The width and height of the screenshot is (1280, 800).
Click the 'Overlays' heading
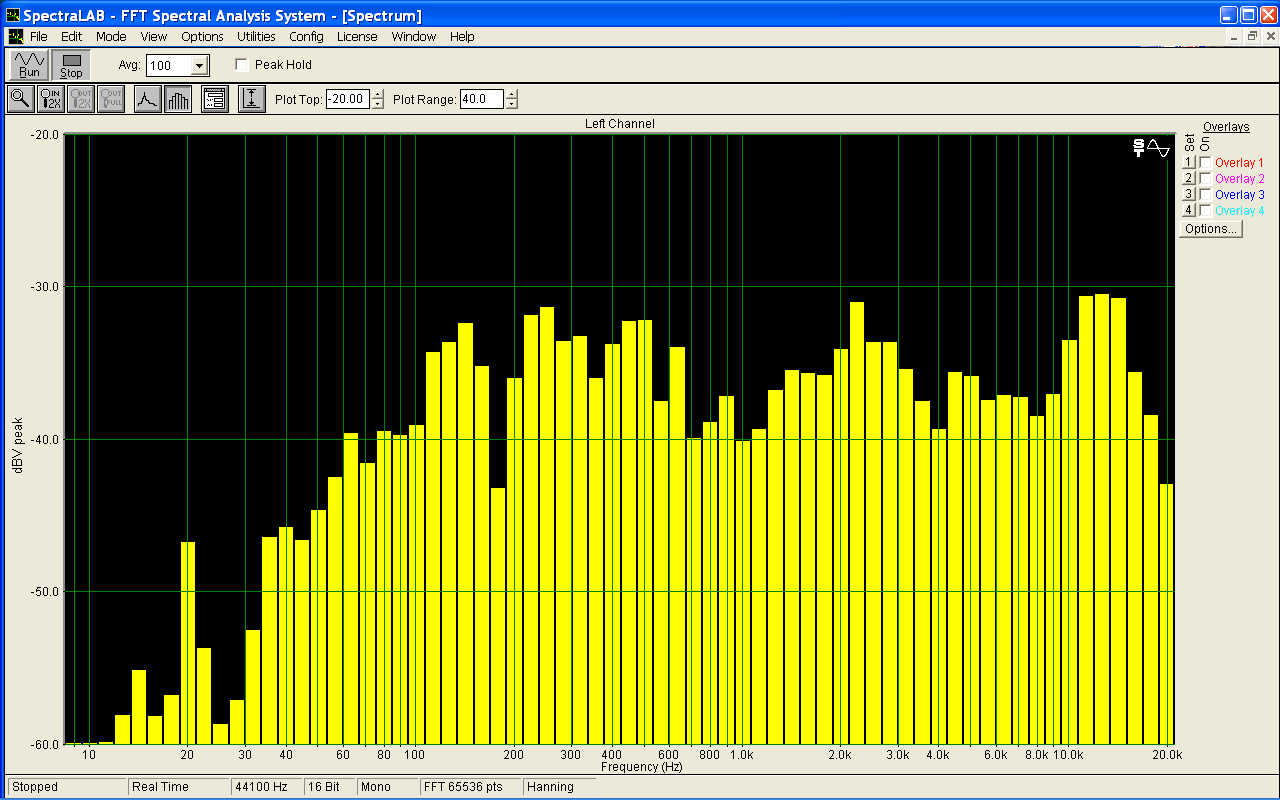click(1226, 127)
